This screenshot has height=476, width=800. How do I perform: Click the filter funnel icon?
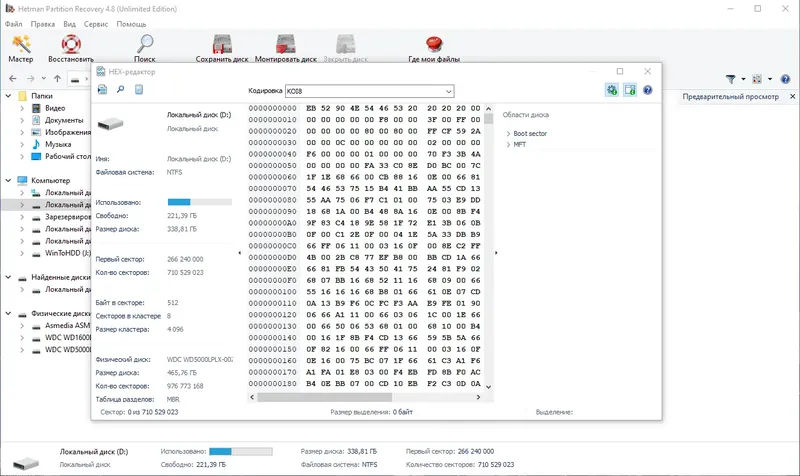(731, 79)
